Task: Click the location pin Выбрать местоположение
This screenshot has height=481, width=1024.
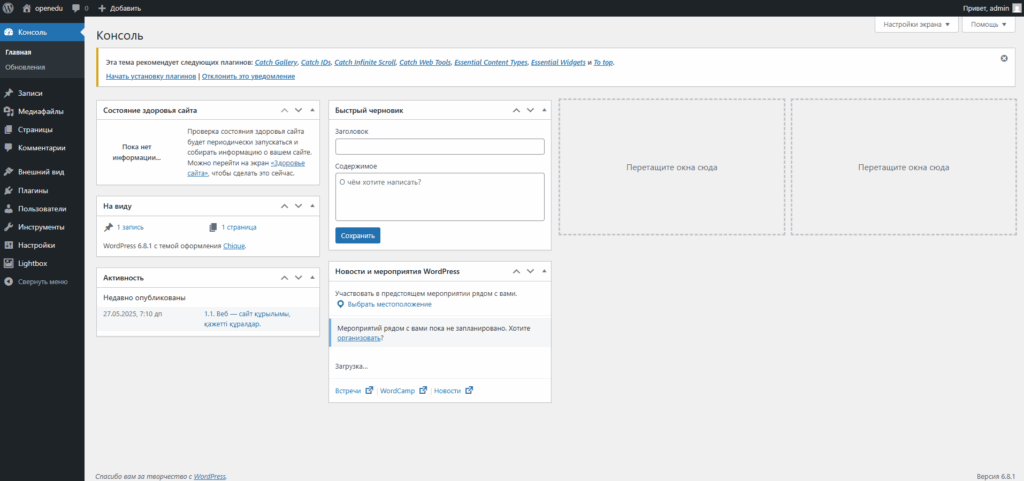Action: click(x=340, y=303)
